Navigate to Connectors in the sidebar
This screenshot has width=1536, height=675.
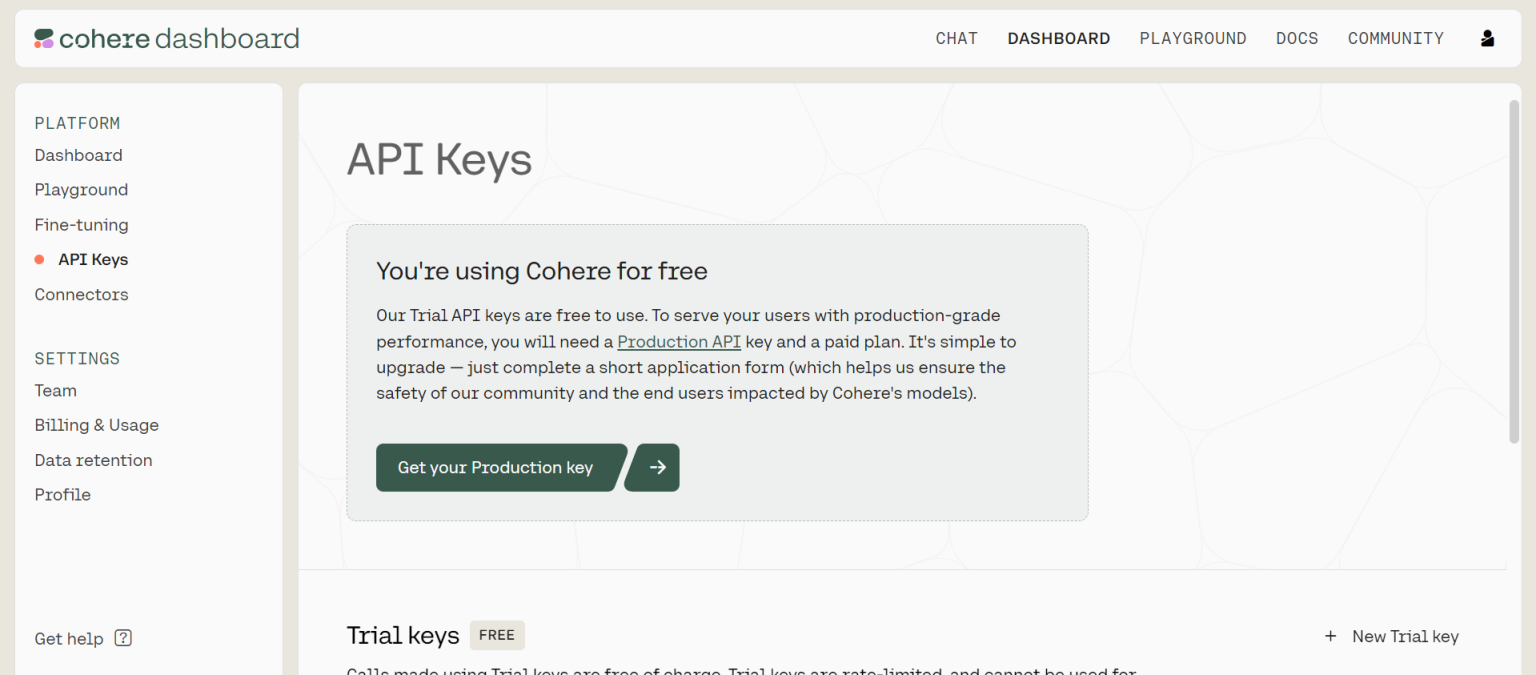81,294
